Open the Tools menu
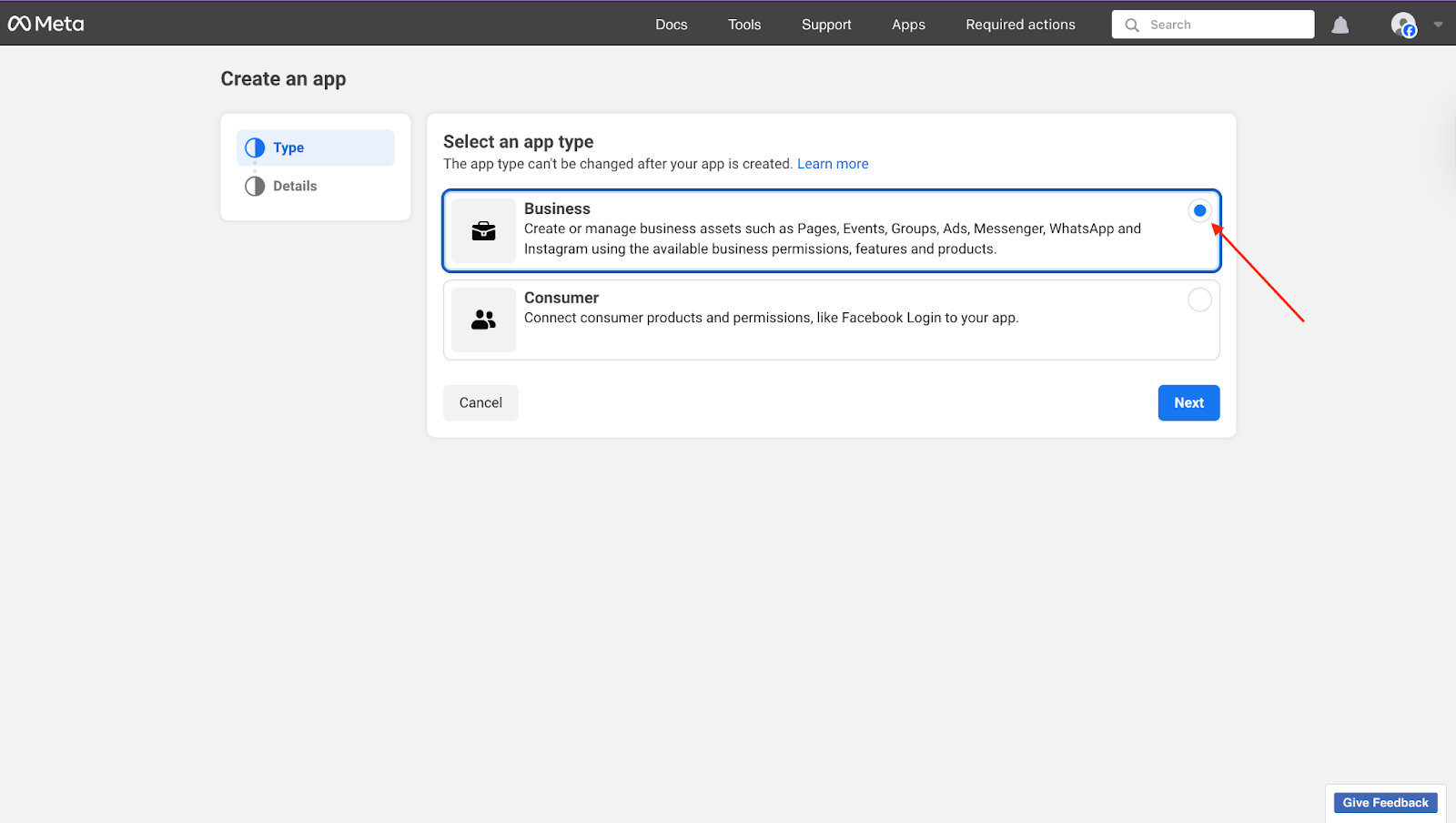Image resolution: width=1456 pixels, height=823 pixels. click(x=744, y=25)
